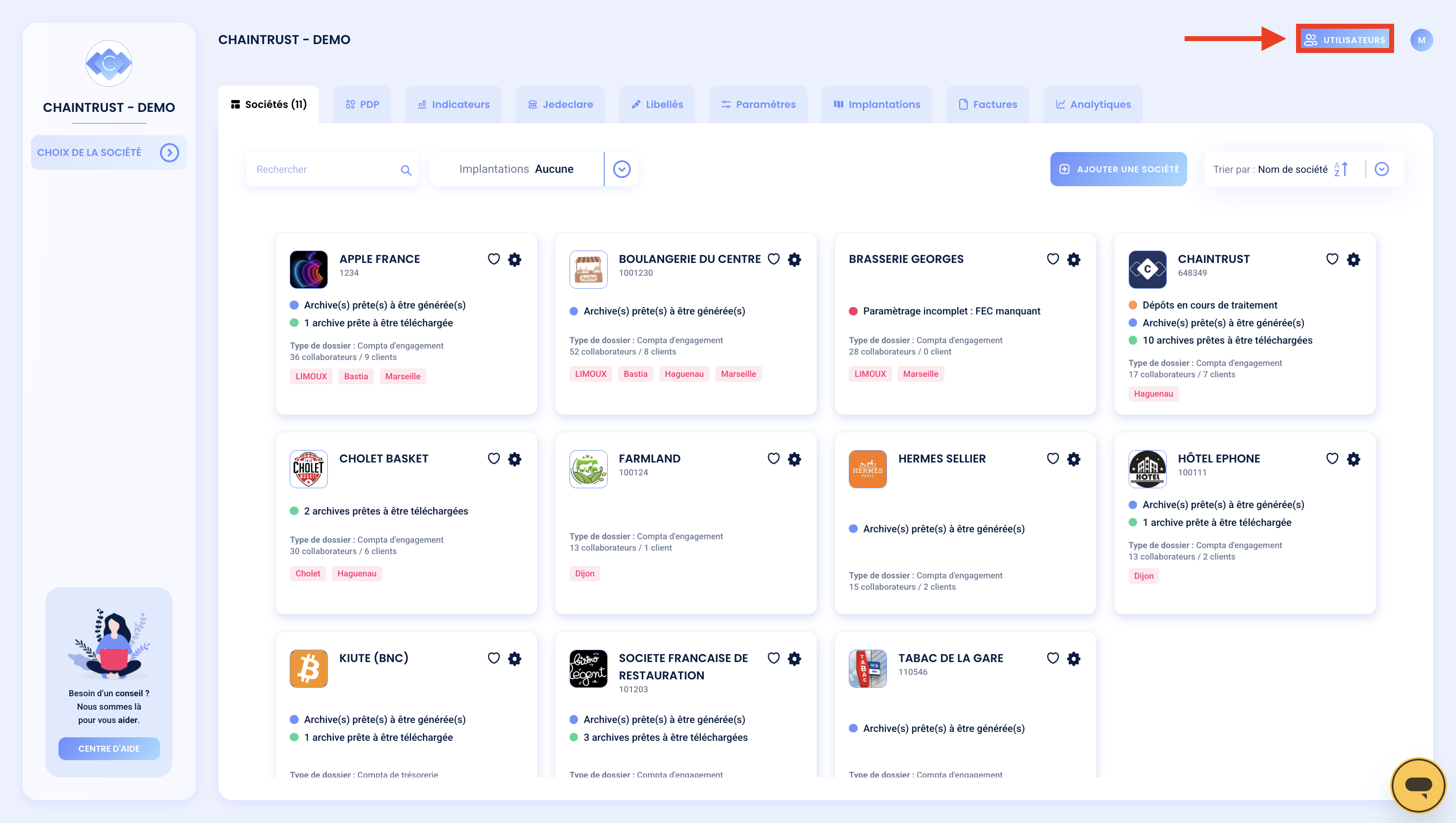Image resolution: width=1456 pixels, height=823 pixels.
Task: Click the KIUTE bitcoin logo
Action: [309, 669]
